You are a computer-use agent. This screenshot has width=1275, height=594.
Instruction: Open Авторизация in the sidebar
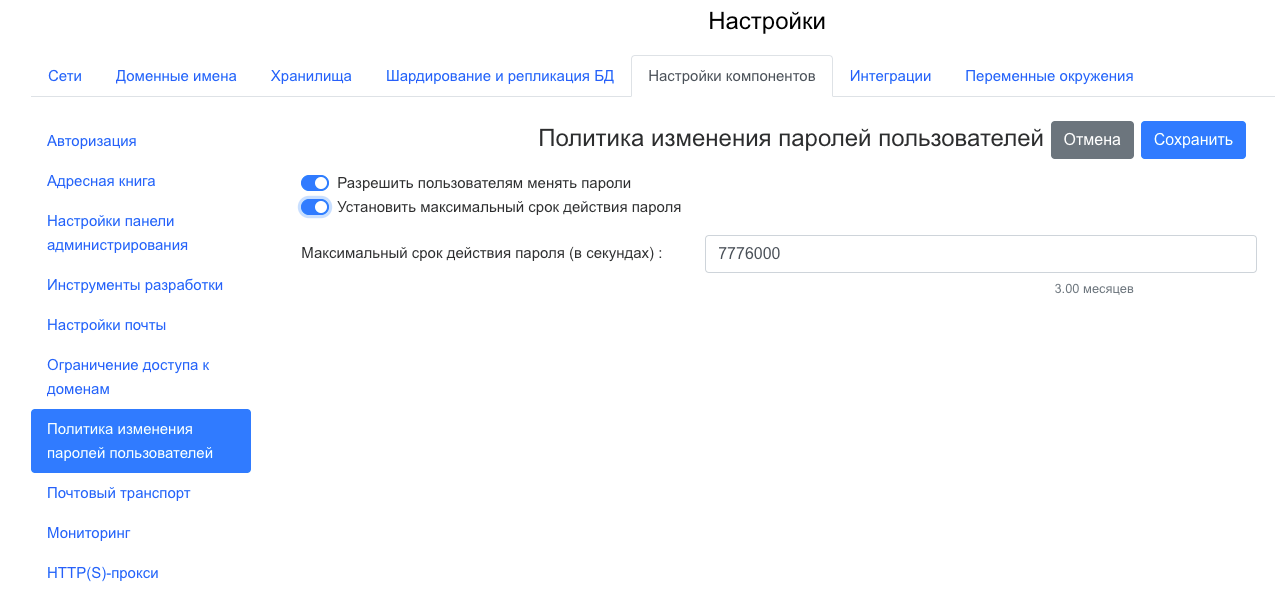pos(92,141)
